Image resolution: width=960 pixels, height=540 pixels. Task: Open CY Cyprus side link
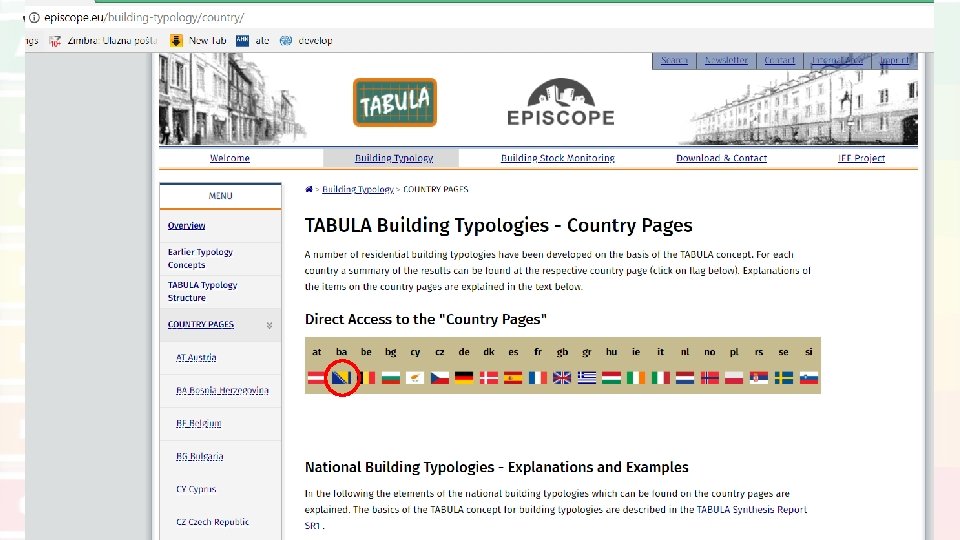[x=196, y=489]
